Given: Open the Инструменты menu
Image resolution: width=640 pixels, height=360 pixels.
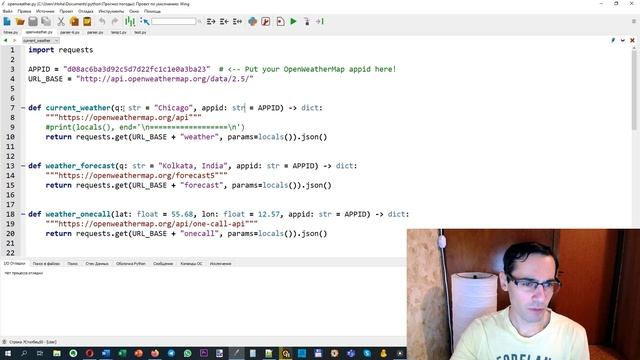Looking at the screenshot, I should pyautogui.click(x=111, y=11).
